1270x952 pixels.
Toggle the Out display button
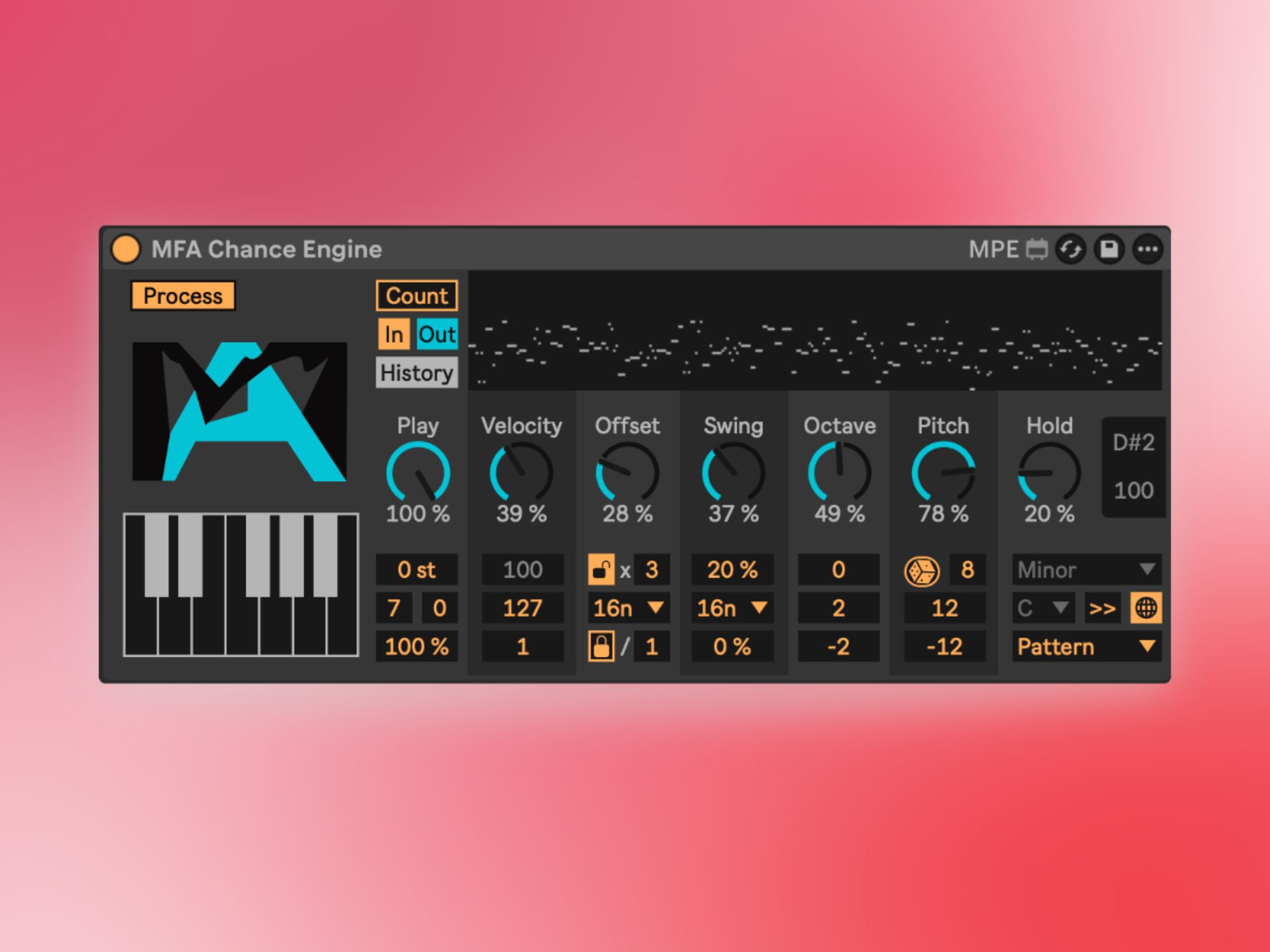pos(437,334)
